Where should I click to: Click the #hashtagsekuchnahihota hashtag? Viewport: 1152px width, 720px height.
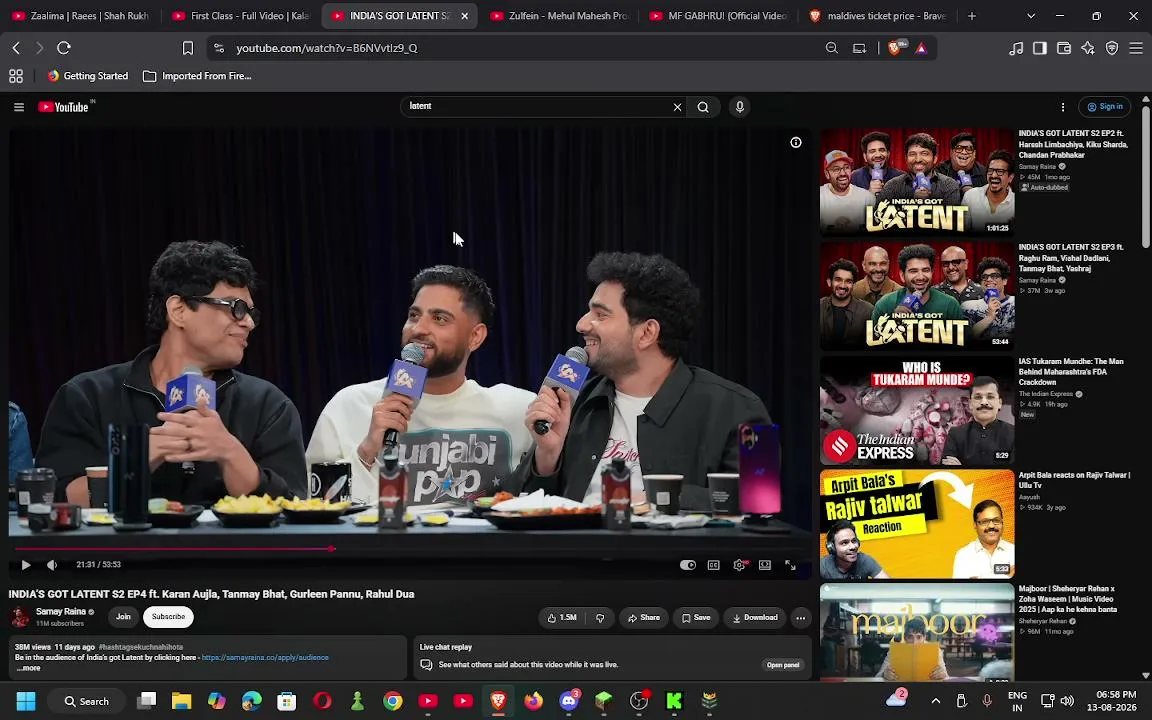pos(141,647)
